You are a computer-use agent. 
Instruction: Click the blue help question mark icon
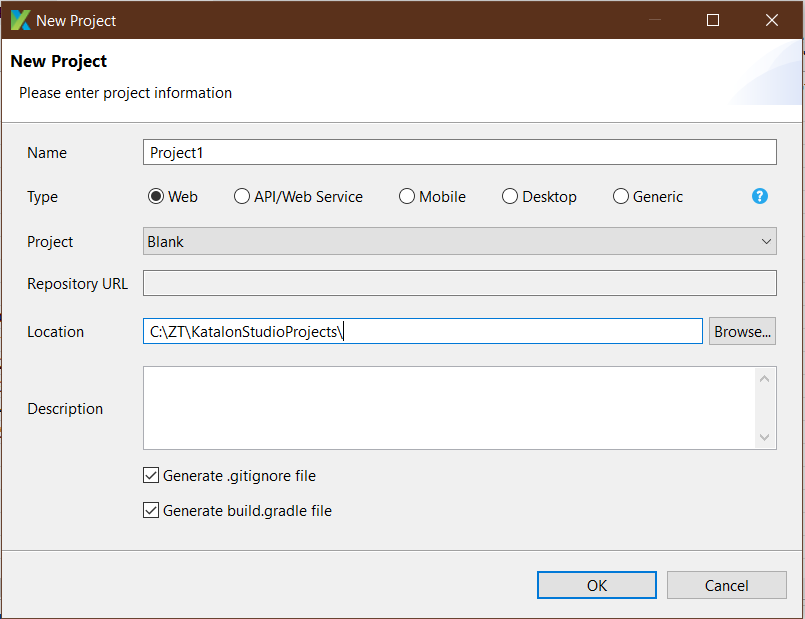tap(759, 196)
